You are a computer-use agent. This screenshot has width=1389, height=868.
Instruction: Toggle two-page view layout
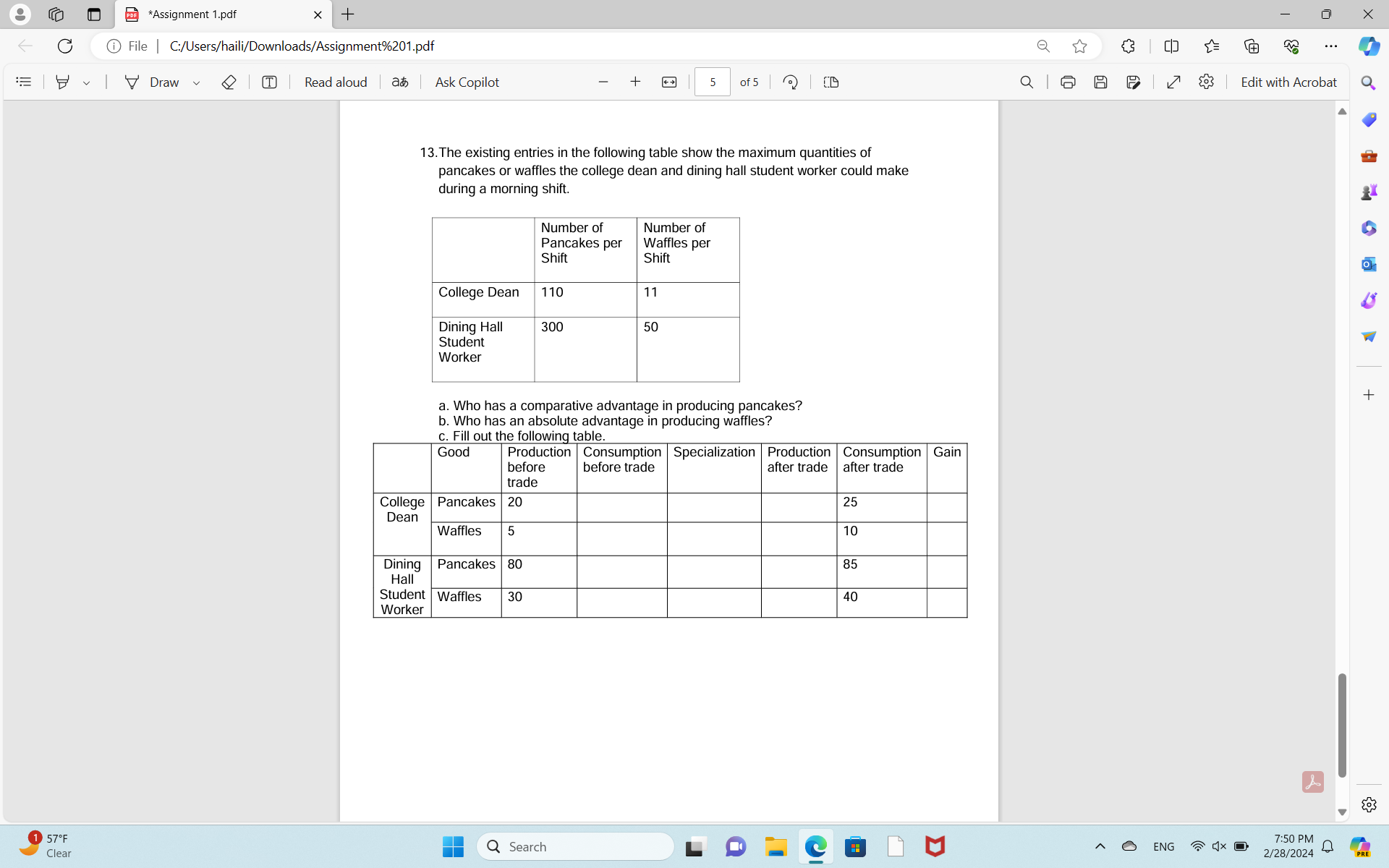[831, 82]
